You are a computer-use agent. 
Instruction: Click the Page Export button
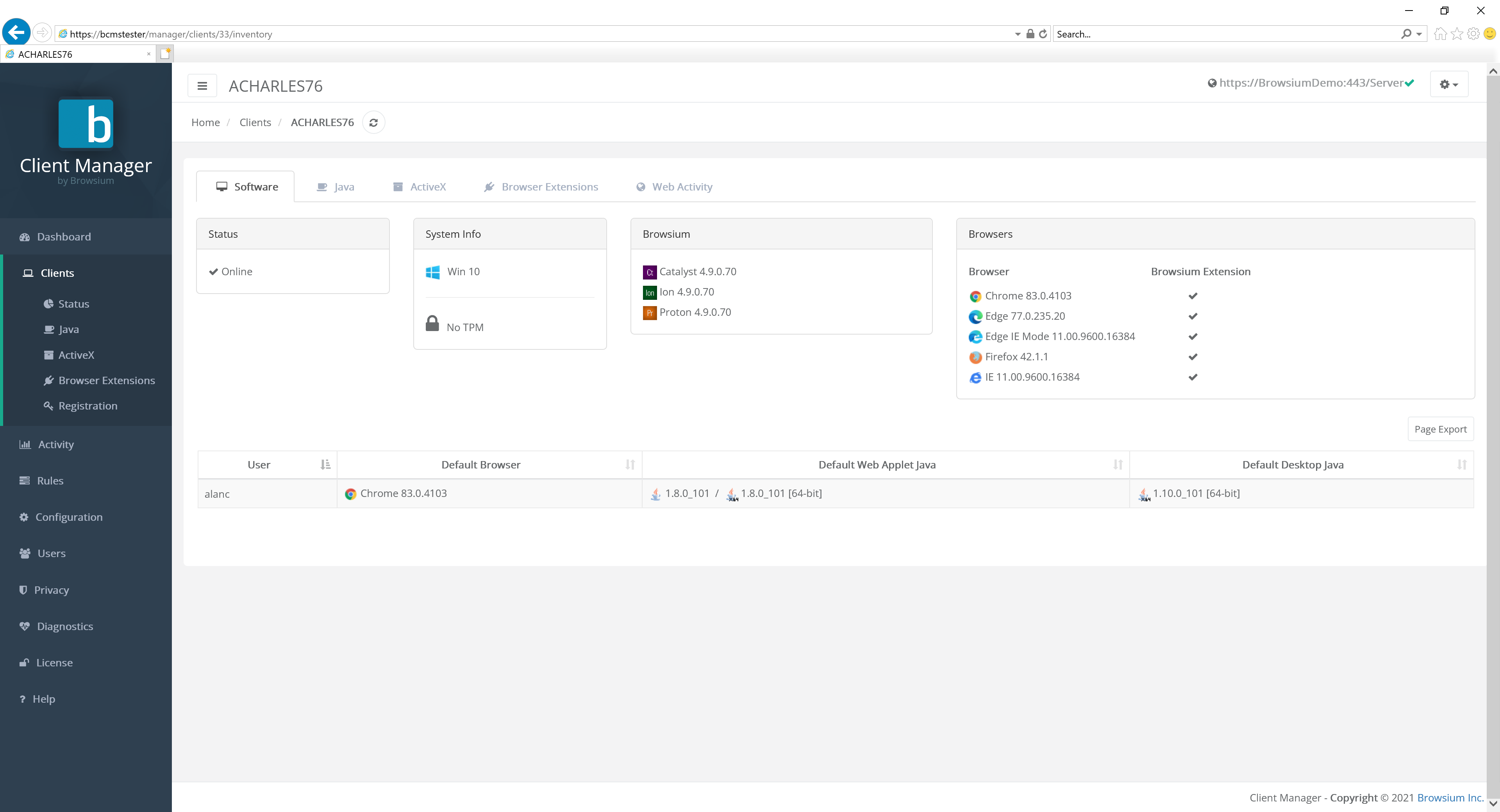[1441, 429]
